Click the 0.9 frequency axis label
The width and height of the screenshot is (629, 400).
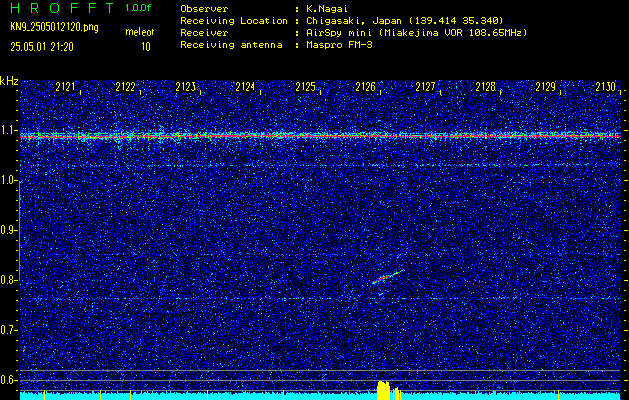pyautogui.click(x=8, y=230)
